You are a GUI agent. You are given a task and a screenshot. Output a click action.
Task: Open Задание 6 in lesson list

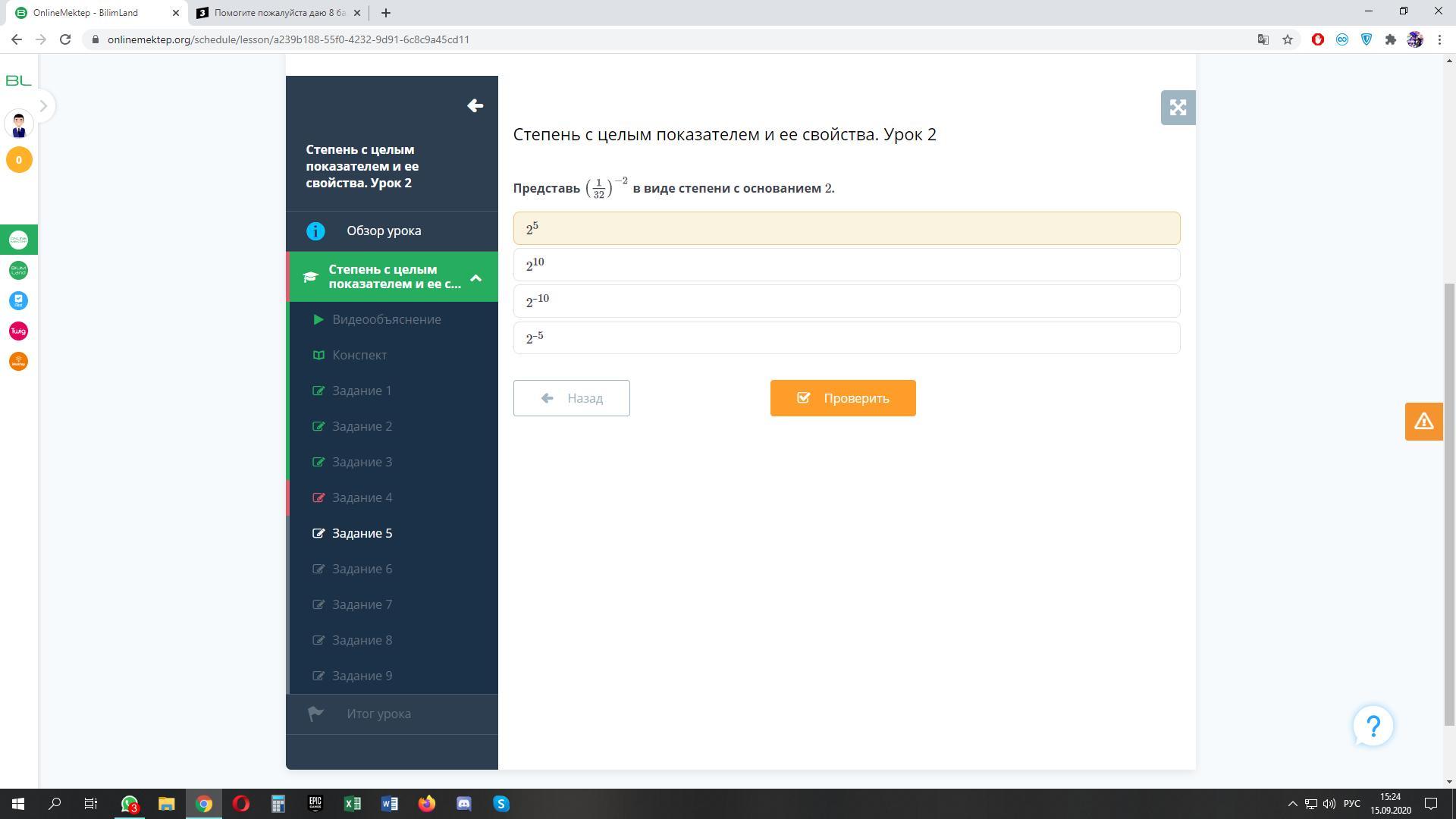tap(362, 569)
